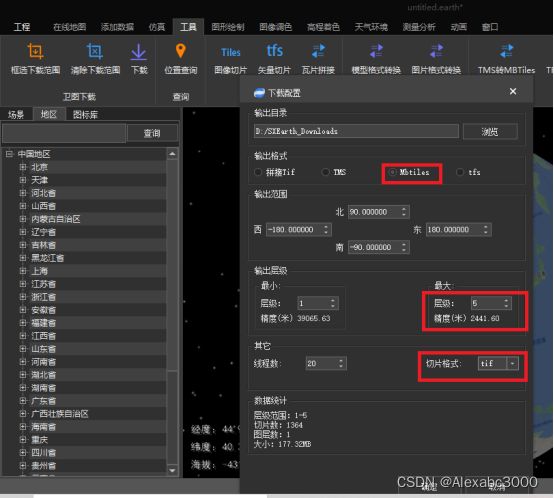Open the 工程 menu
The image size is (554, 498).
[22, 27]
